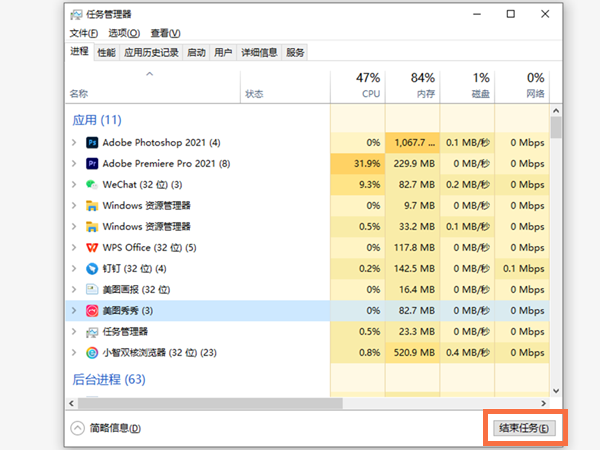Click the 钉钉 app icon
This screenshot has height=450, width=600.
click(x=92, y=269)
